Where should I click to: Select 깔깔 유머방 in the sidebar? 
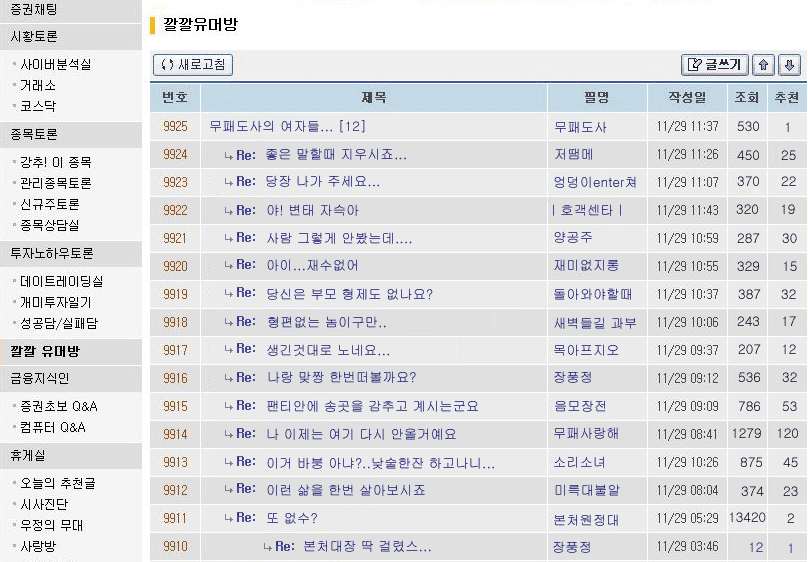[x=45, y=352]
